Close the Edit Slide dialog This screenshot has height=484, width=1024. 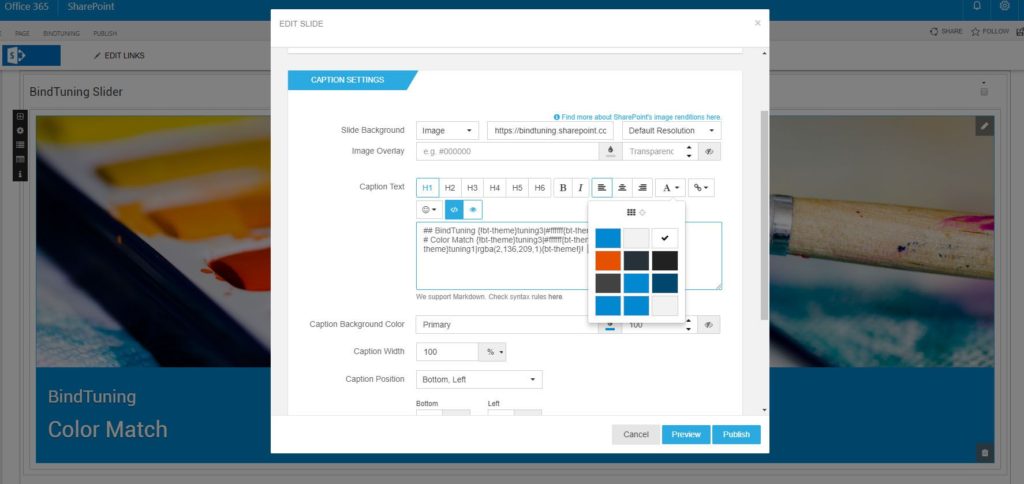[x=758, y=23]
